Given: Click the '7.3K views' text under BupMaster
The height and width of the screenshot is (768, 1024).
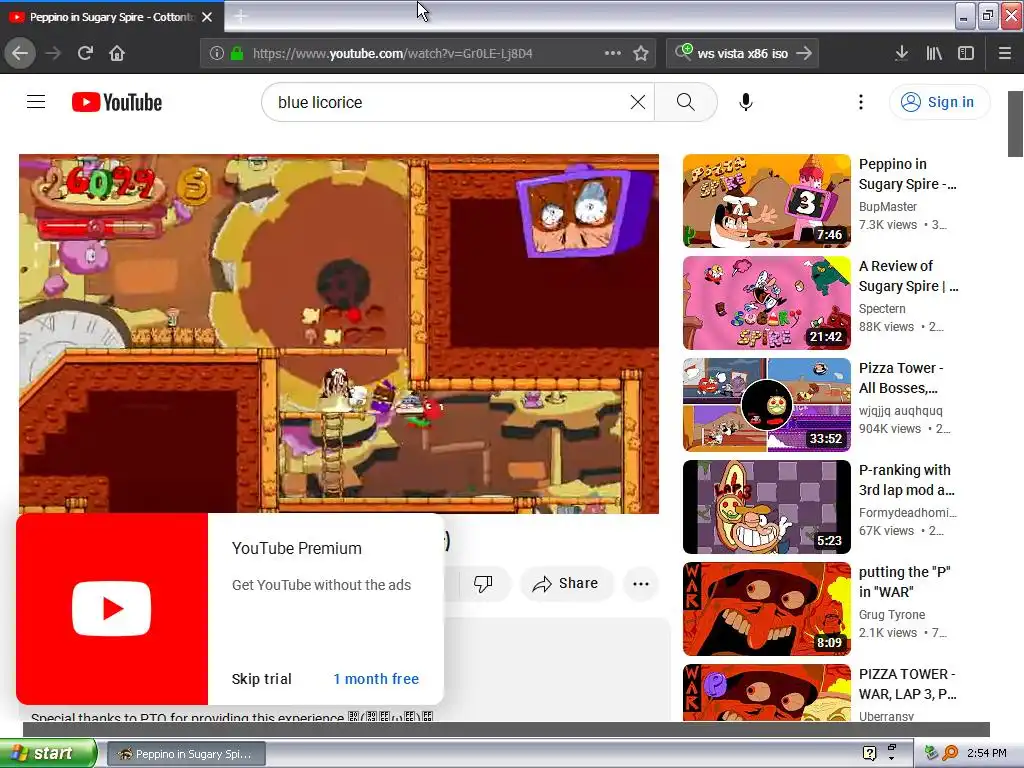Looking at the screenshot, I should [x=888, y=225].
